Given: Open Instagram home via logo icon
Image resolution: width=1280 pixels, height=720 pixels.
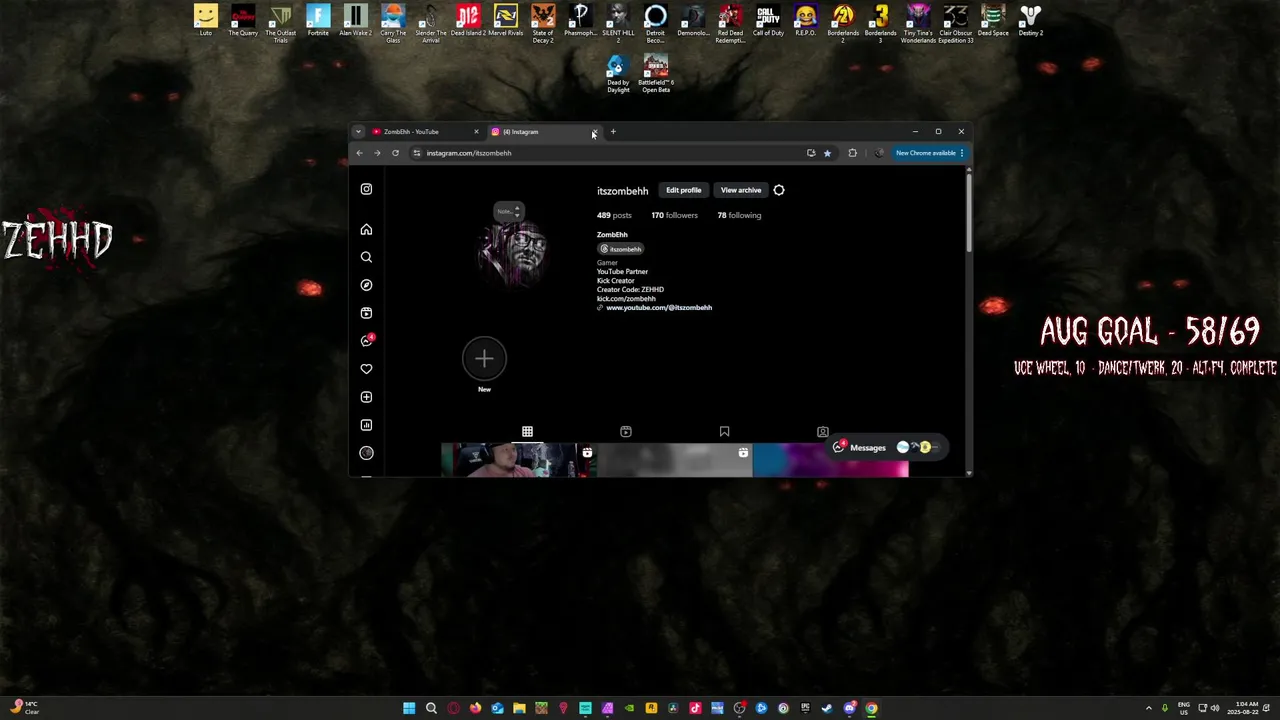Looking at the screenshot, I should click(366, 189).
